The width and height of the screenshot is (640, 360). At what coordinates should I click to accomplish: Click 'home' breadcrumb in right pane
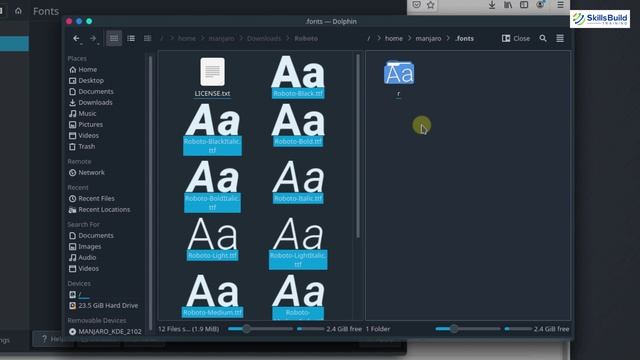pyautogui.click(x=394, y=38)
